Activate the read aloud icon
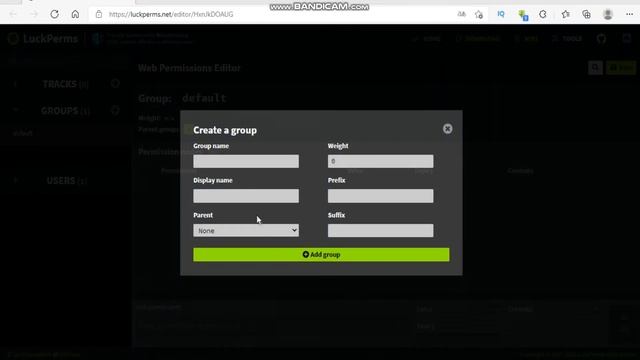The image size is (640, 360). [461, 14]
